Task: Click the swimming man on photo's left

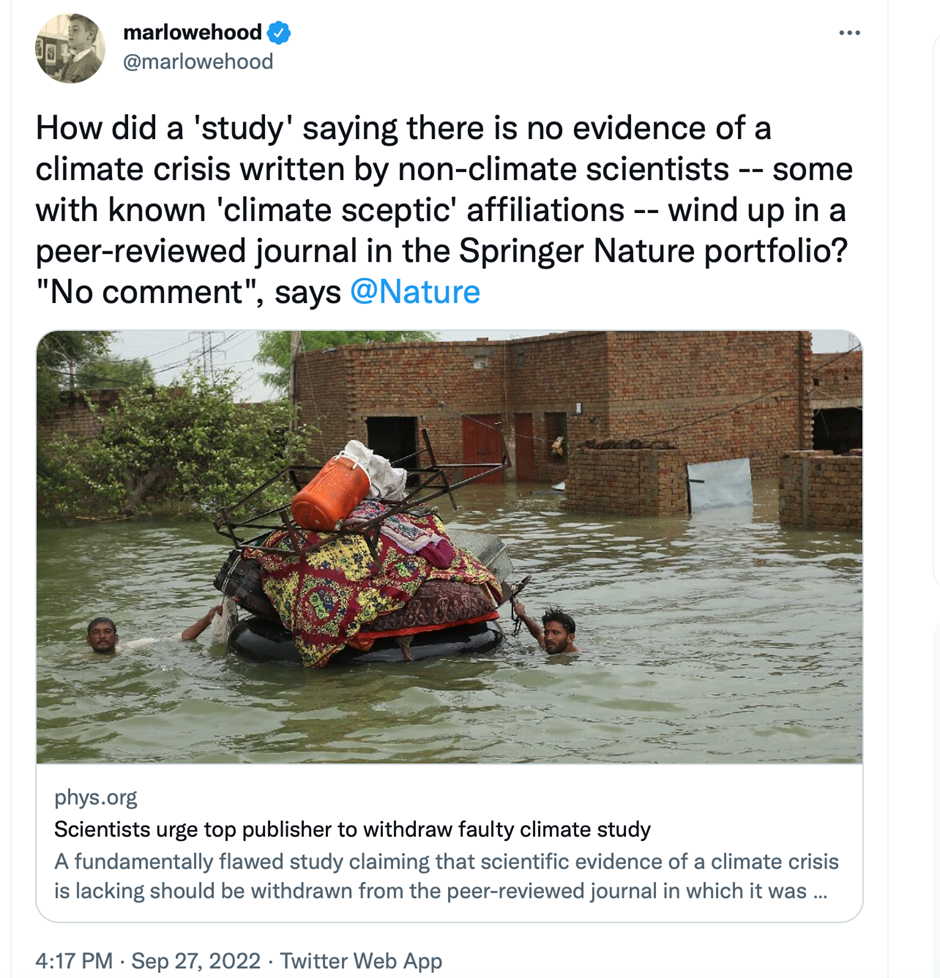Action: (102, 634)
